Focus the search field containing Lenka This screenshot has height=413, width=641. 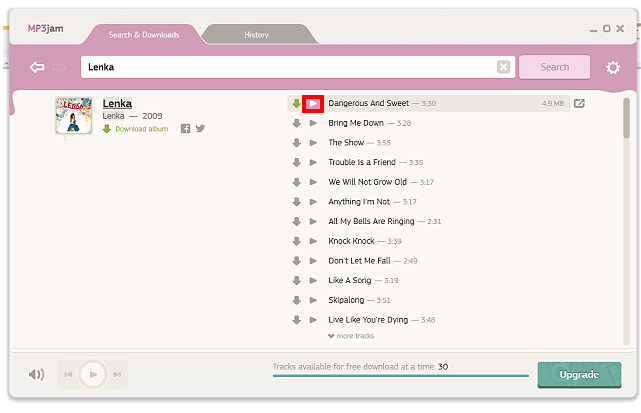pyautogui.click(x=297, y=67)
